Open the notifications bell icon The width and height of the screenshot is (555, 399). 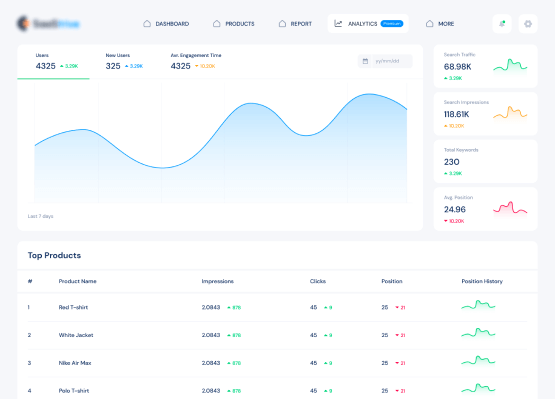502,24
